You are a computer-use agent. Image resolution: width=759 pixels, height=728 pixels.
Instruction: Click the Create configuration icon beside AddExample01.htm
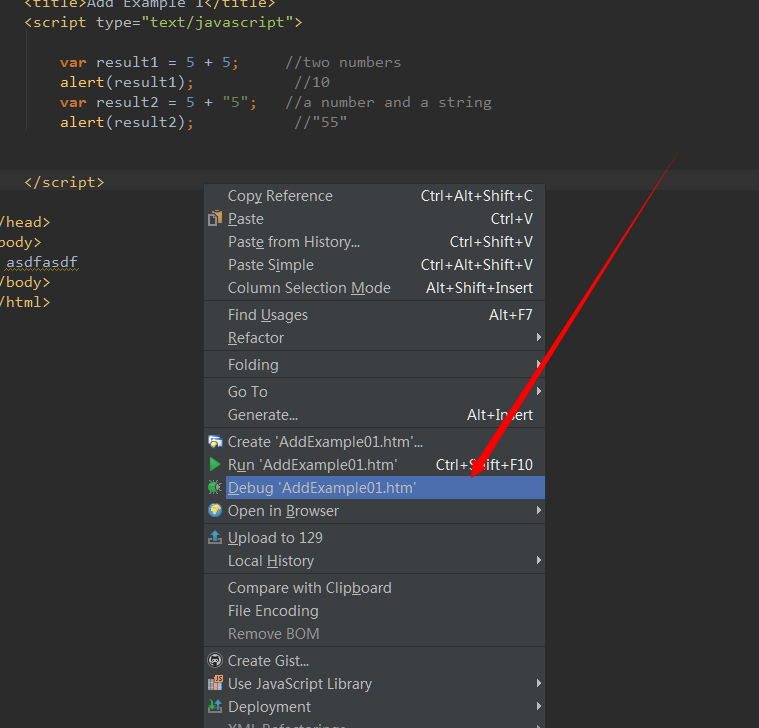tap(215, 442)
